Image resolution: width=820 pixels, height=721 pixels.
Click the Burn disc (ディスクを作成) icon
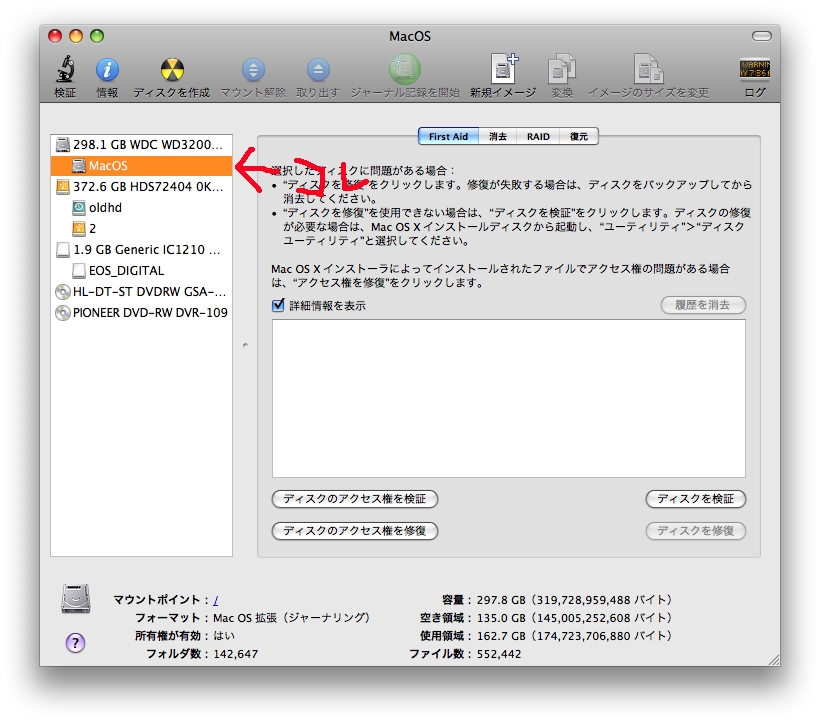(172, 70)
